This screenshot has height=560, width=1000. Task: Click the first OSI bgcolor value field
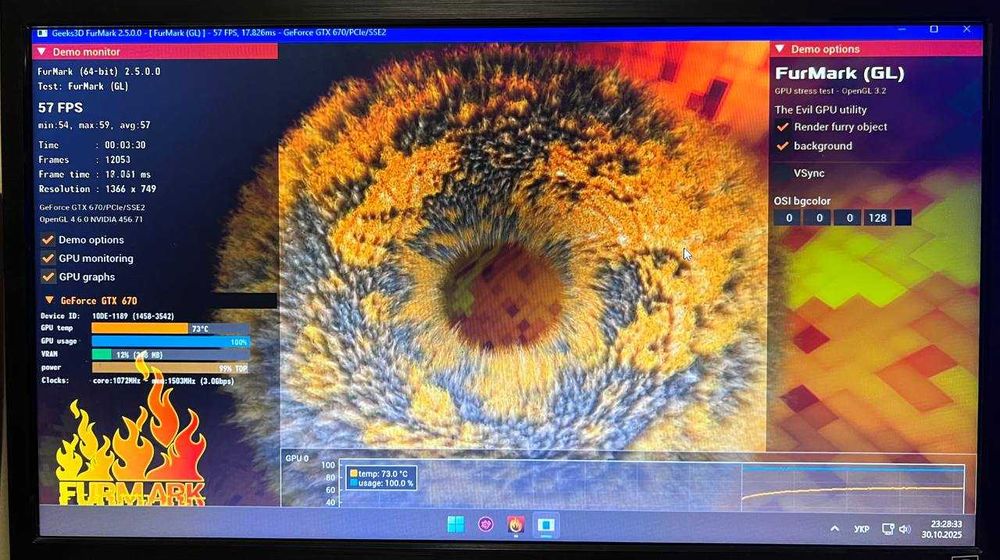[788, 217]
